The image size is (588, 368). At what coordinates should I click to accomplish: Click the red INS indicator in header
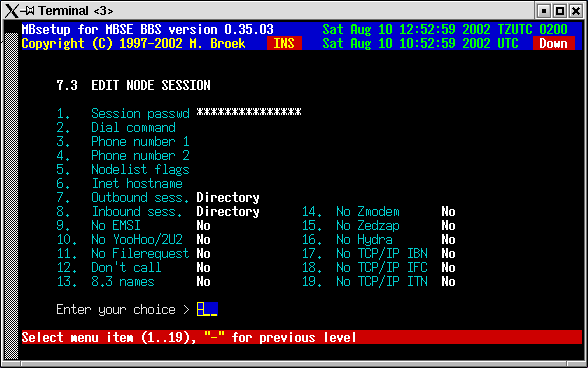coord(284,43)
